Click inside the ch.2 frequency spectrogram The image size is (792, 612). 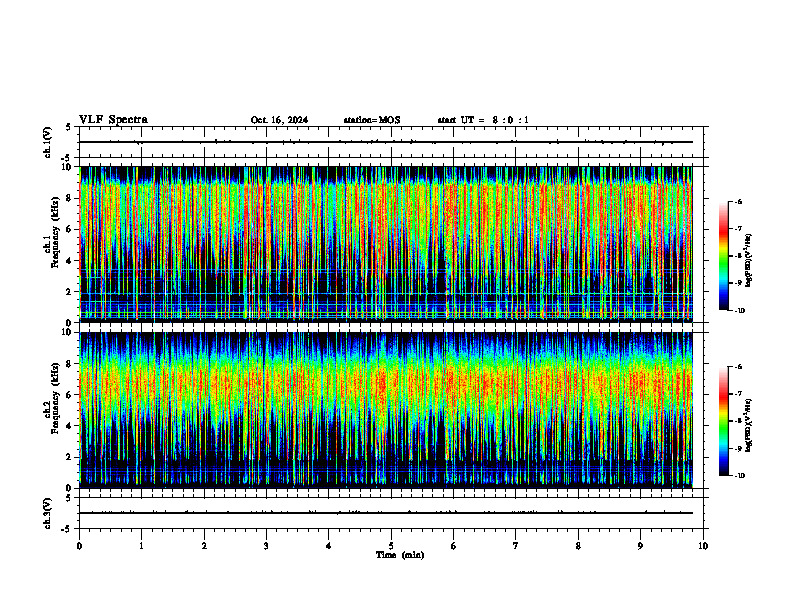pos(391,410)
